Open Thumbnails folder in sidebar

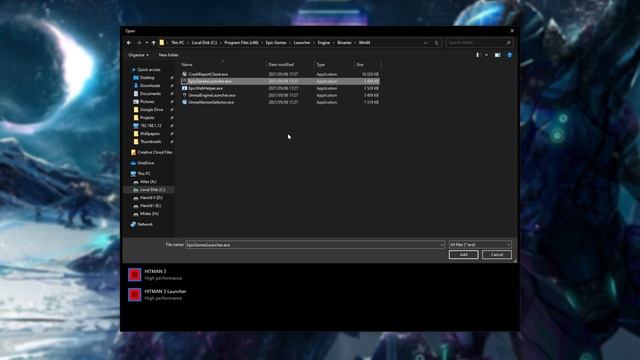151,142
